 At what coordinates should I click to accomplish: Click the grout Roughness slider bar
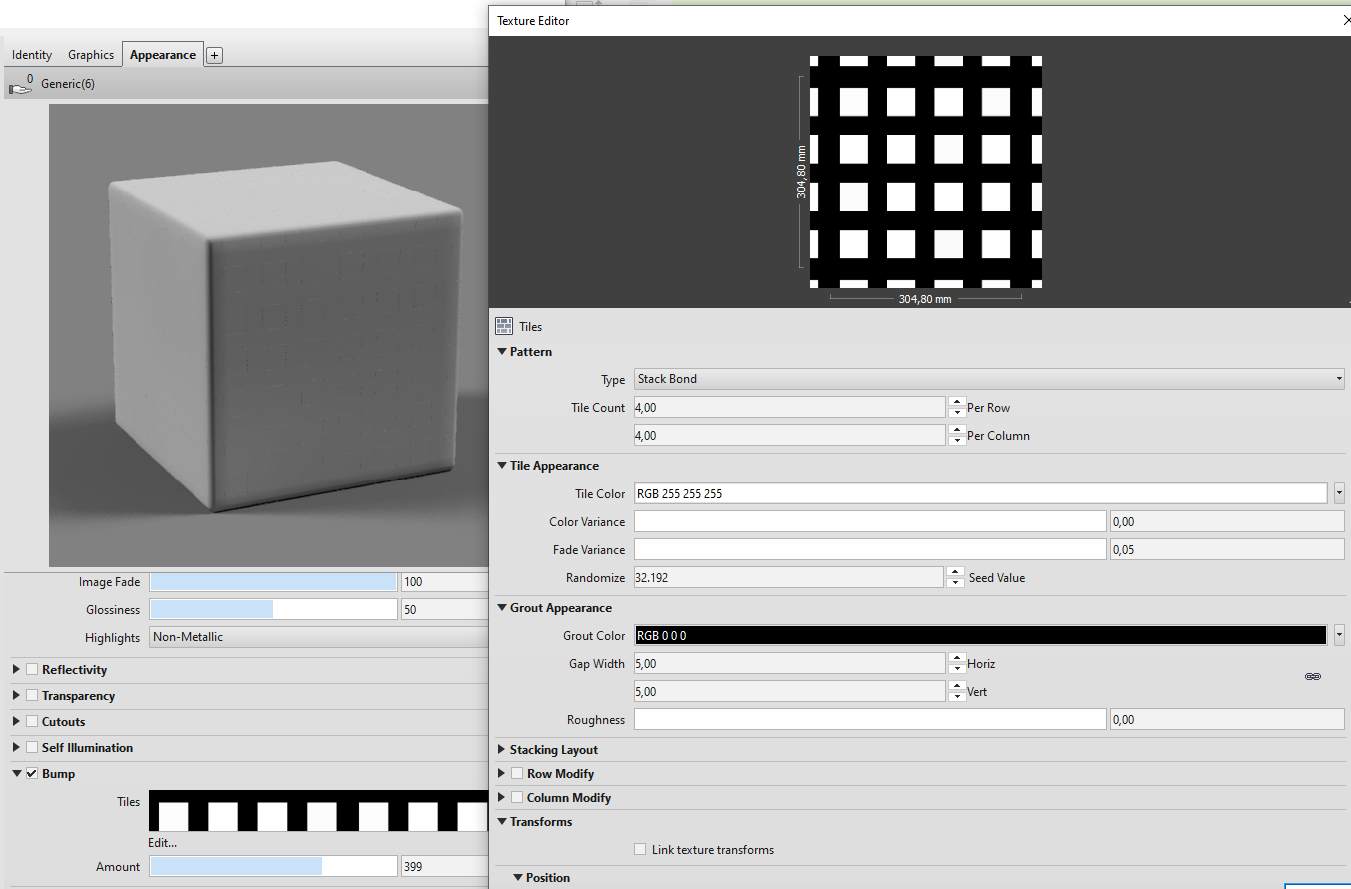pos(870,719)
